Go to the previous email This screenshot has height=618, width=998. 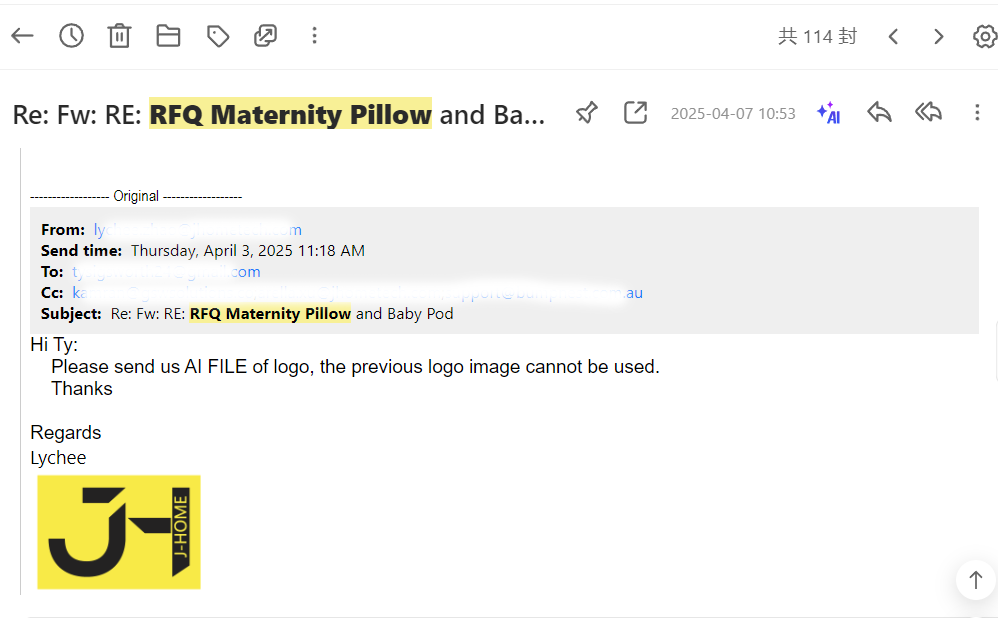(x=893, y=37)
